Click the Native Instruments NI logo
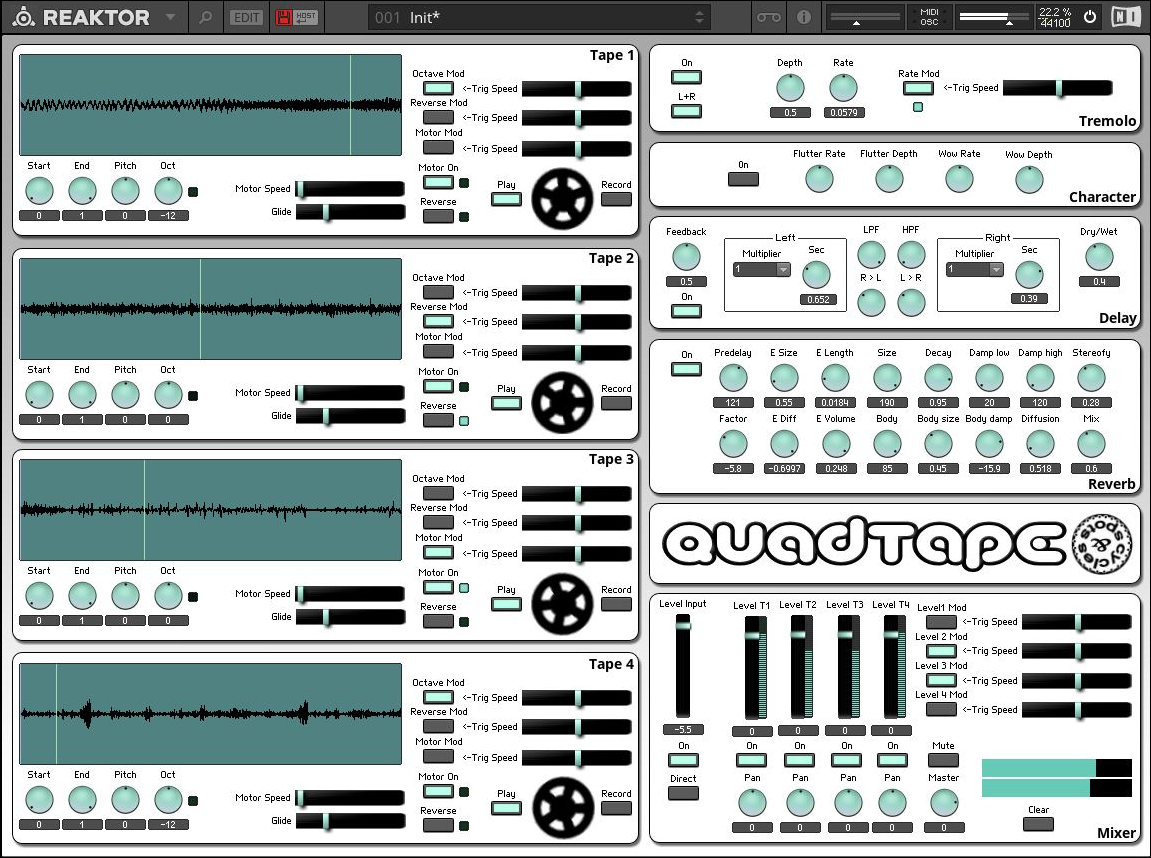Screen dimensions: 1151x858 tap(1126, 17)
